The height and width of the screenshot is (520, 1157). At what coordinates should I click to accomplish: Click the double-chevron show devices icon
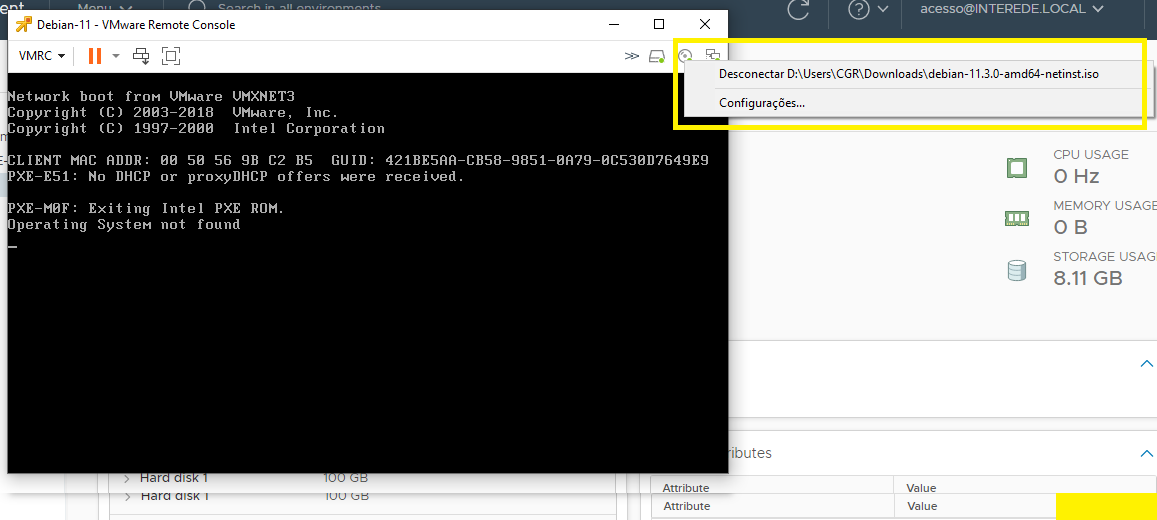pyautogui.click(x=631, y=56)
